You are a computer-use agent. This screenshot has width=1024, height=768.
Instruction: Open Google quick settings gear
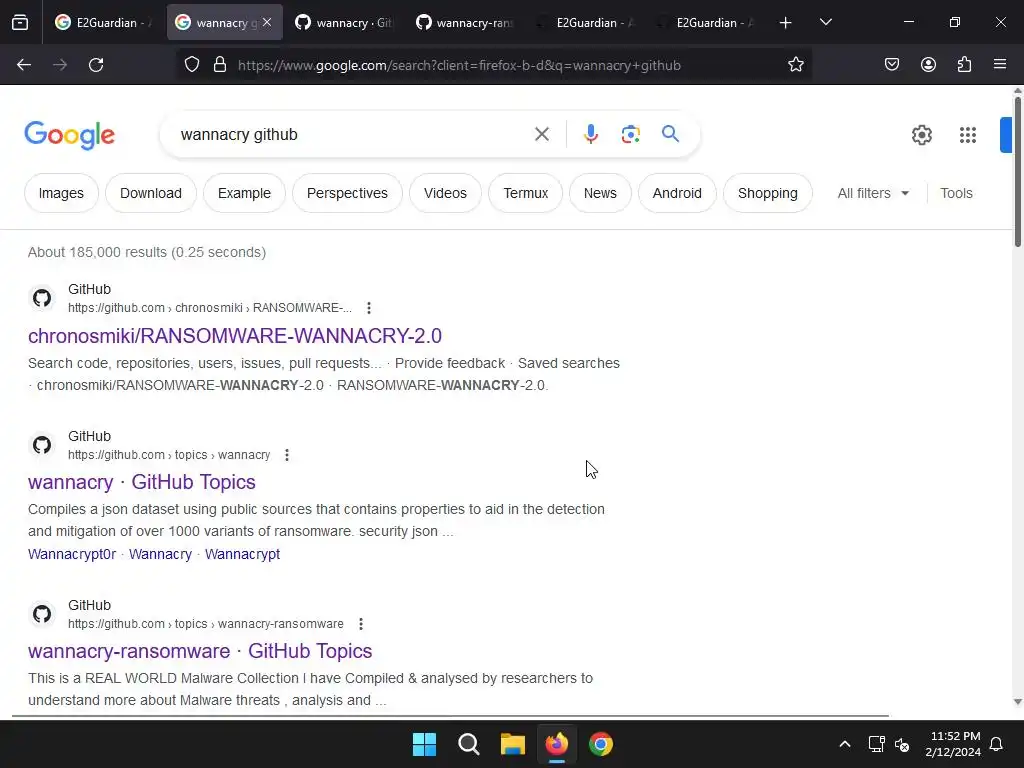(921, 135)
